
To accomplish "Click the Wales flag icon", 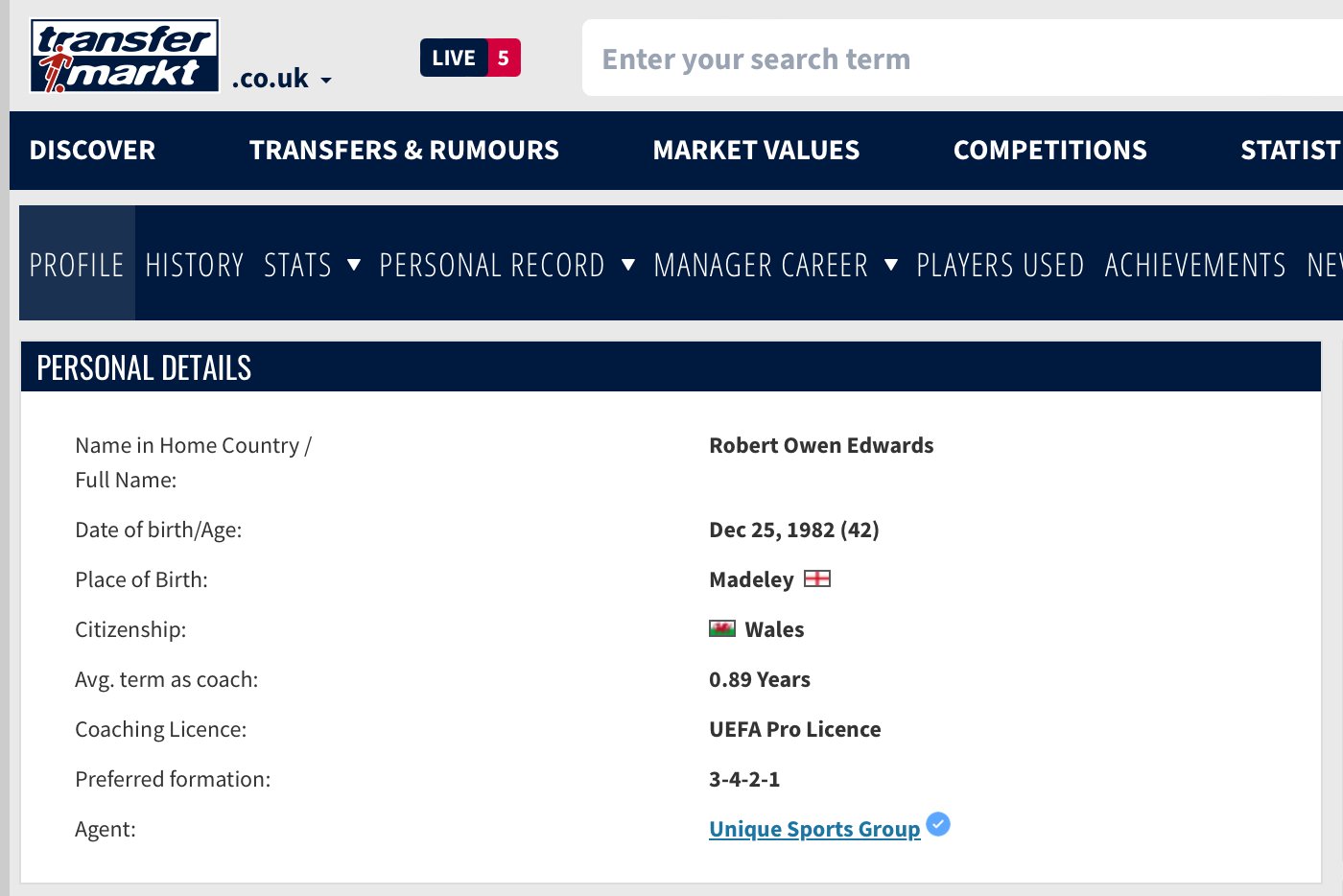I will pos(721,628).
